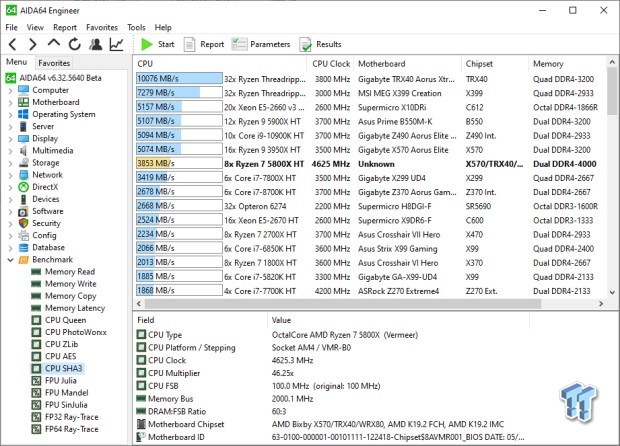The width and height of the screenshot is (620, 446).
Task: Select the Display monitor icon
Action: coord(23,139)
